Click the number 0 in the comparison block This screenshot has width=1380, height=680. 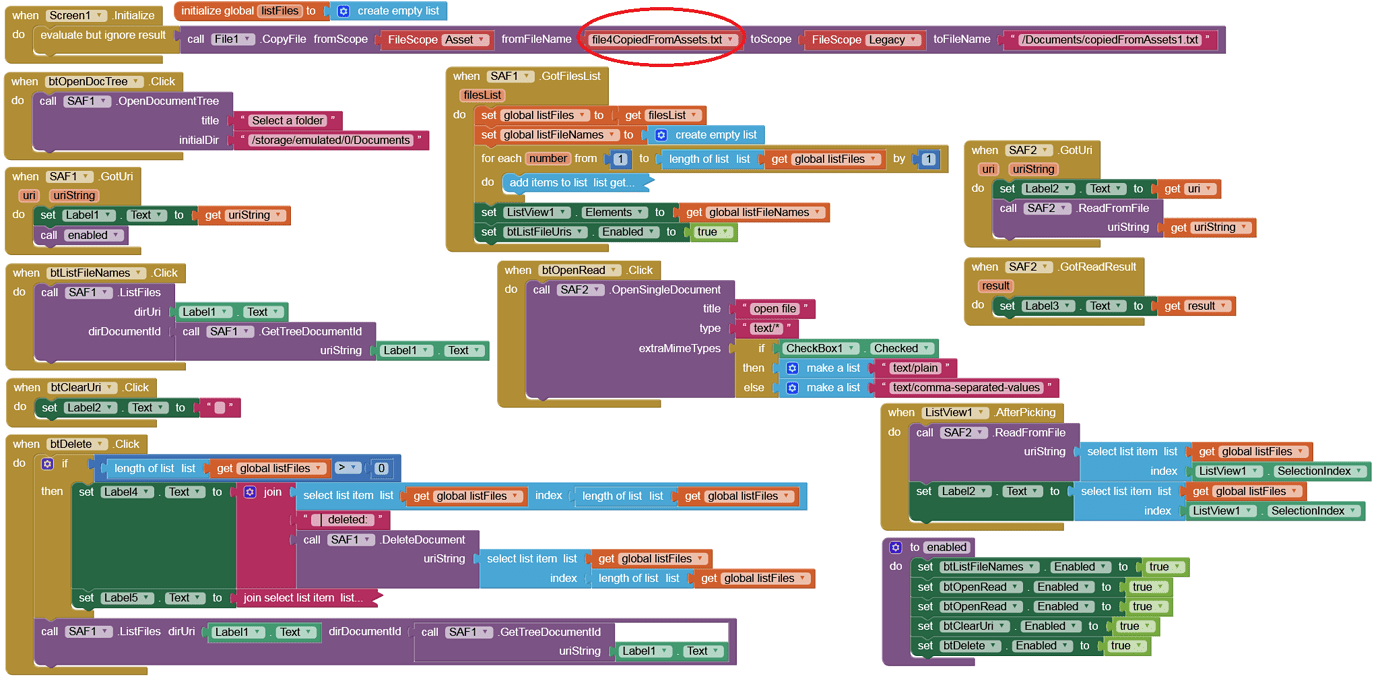[x=381, y=468]
